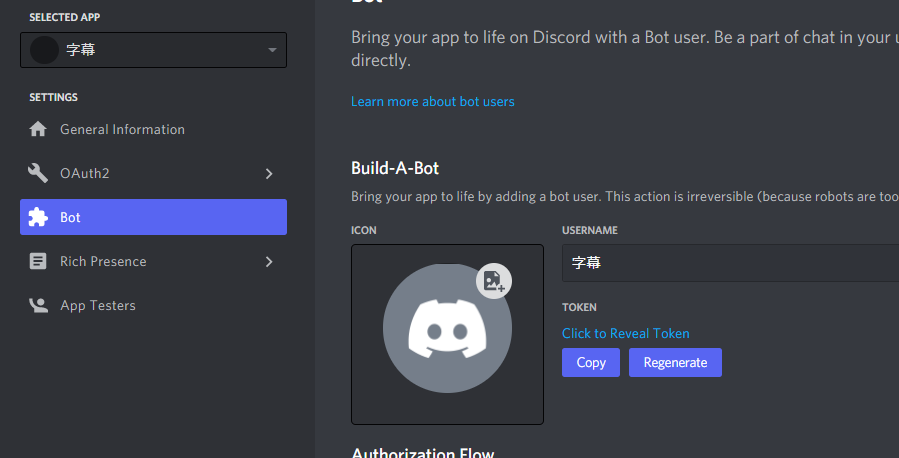Click the TOKEN label
Screen dimensions: 899x458
pyautogui.click(x=579, y=307)
